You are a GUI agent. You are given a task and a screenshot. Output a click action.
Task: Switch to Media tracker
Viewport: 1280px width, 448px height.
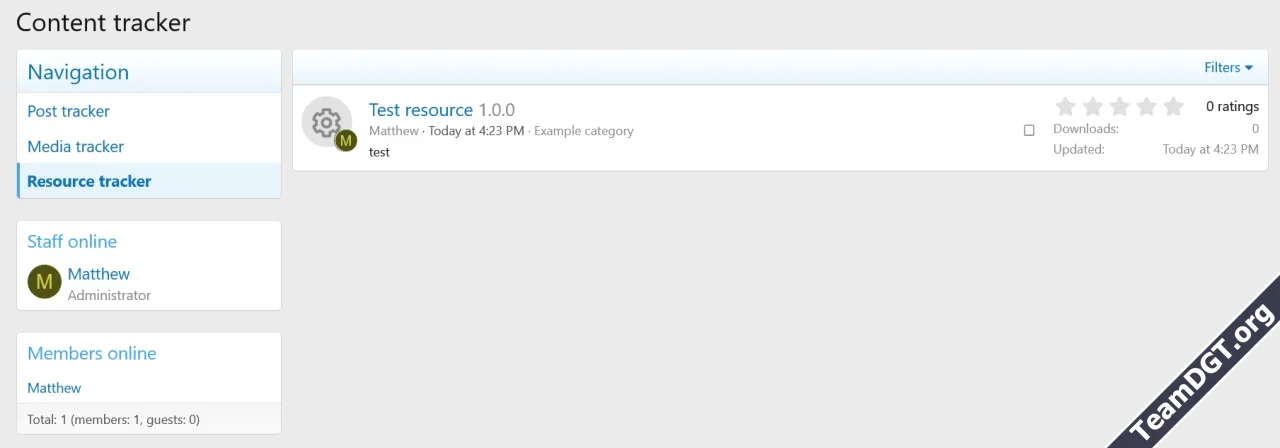click(x=76, y=146)
